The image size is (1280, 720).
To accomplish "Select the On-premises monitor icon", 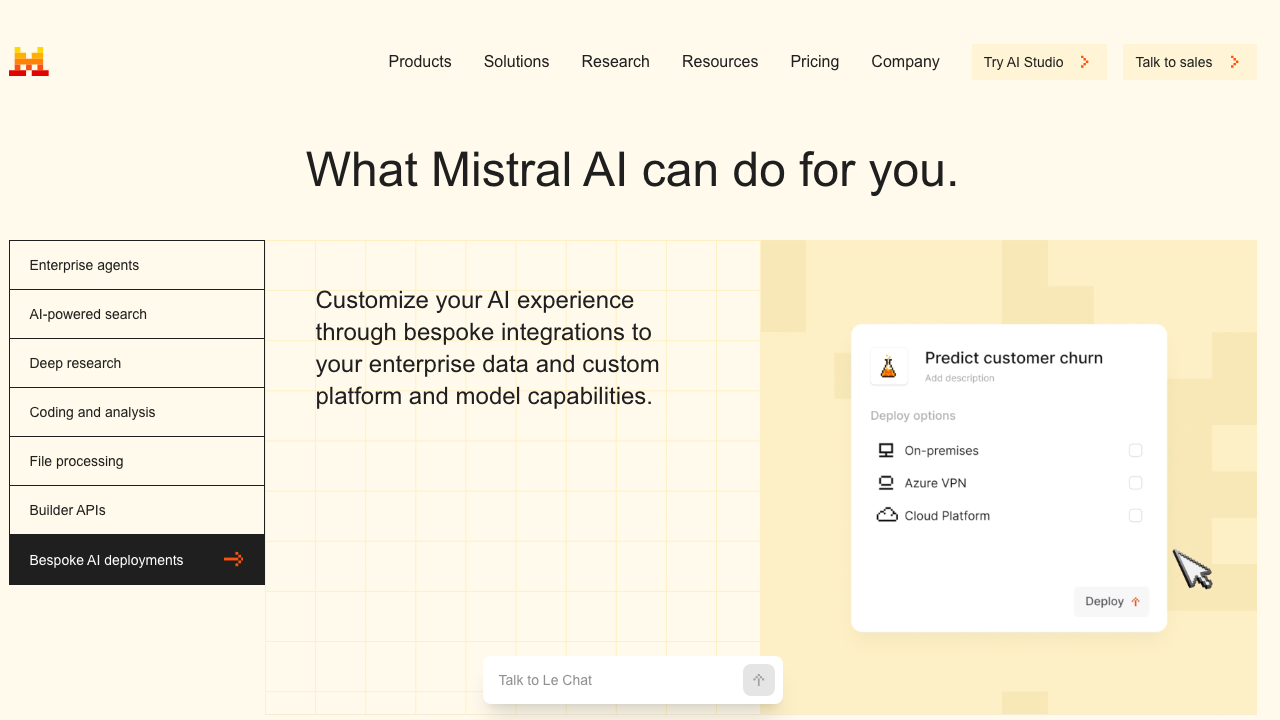I will [x=886, y=450].
